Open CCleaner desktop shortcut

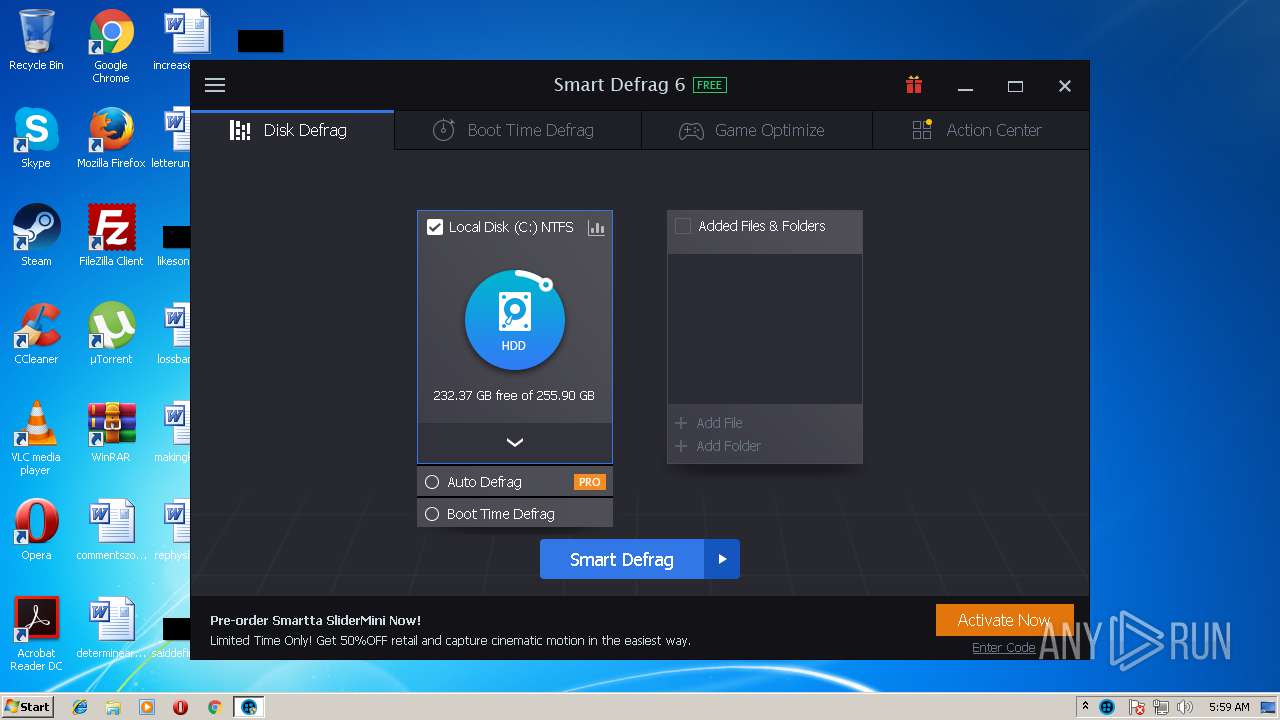(36, 335)
